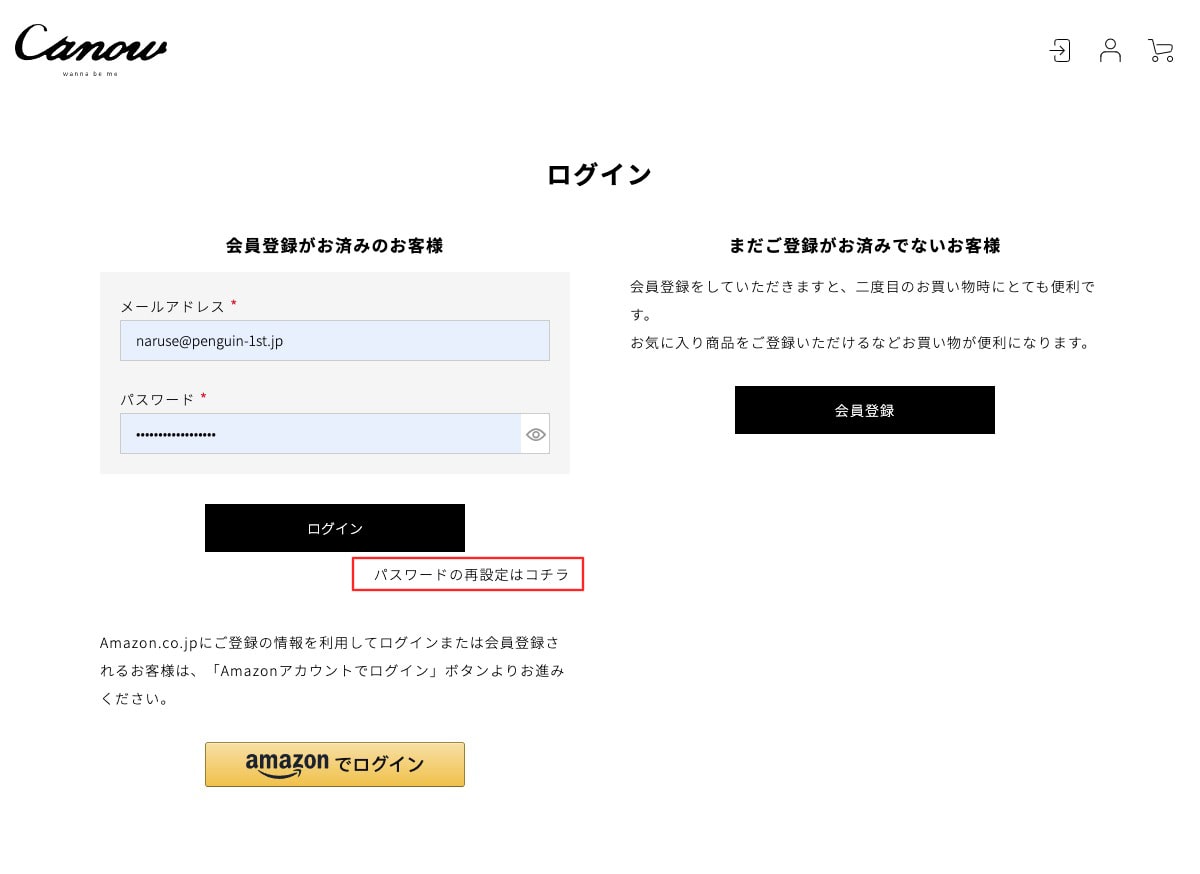The height and width of the screenshot is (874, 1200).
Task: Click the 会員登録 benefits description text
Action: tap(862, 314)
